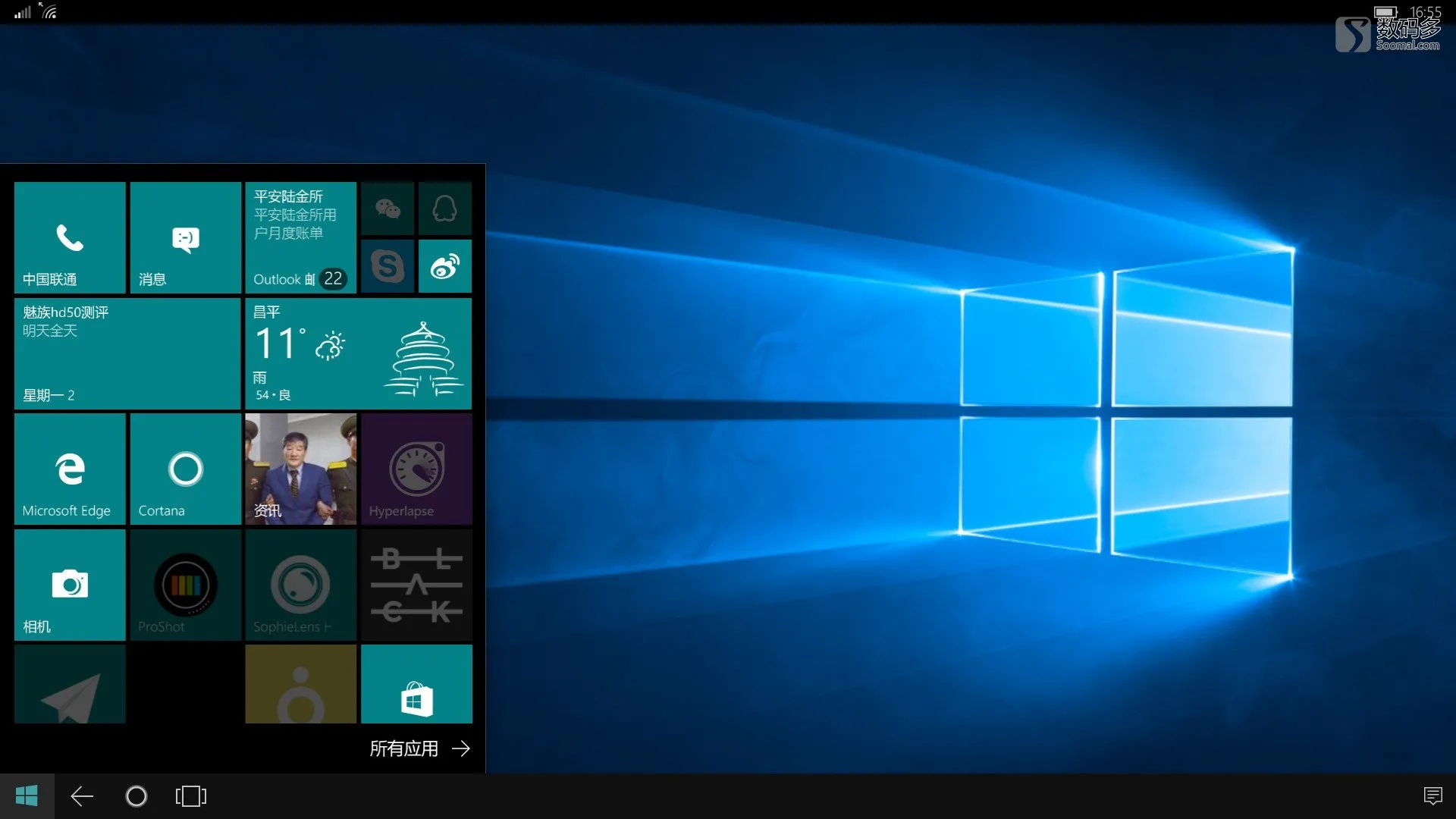Launch SophieLens tile

tap(301, 585)
